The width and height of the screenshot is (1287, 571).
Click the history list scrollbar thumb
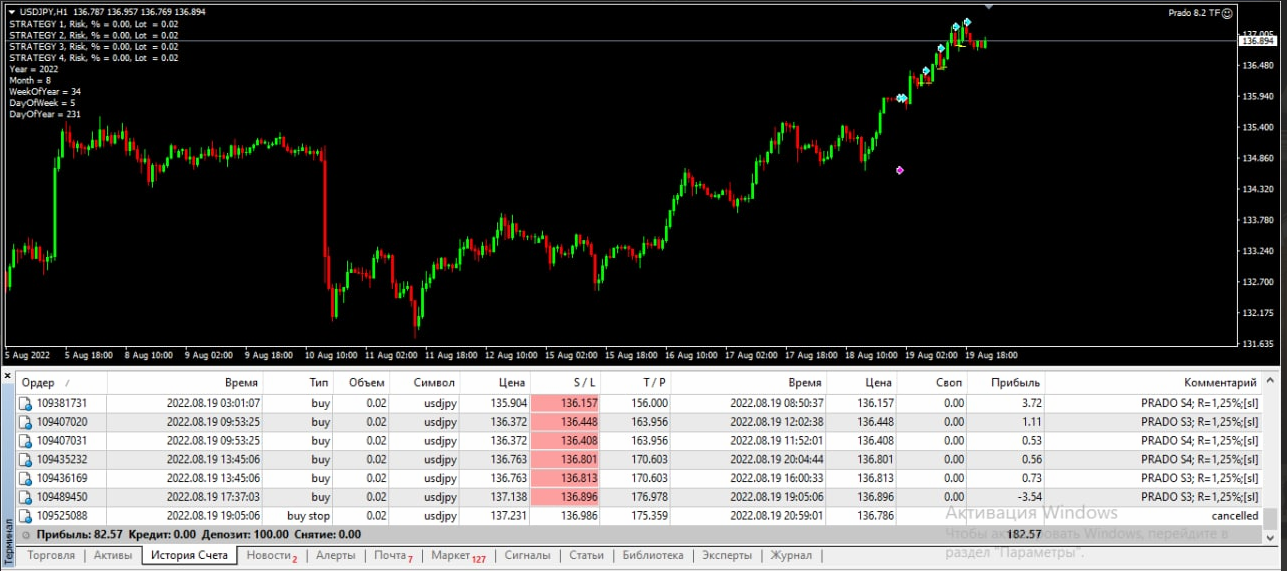click(1270, 518)
